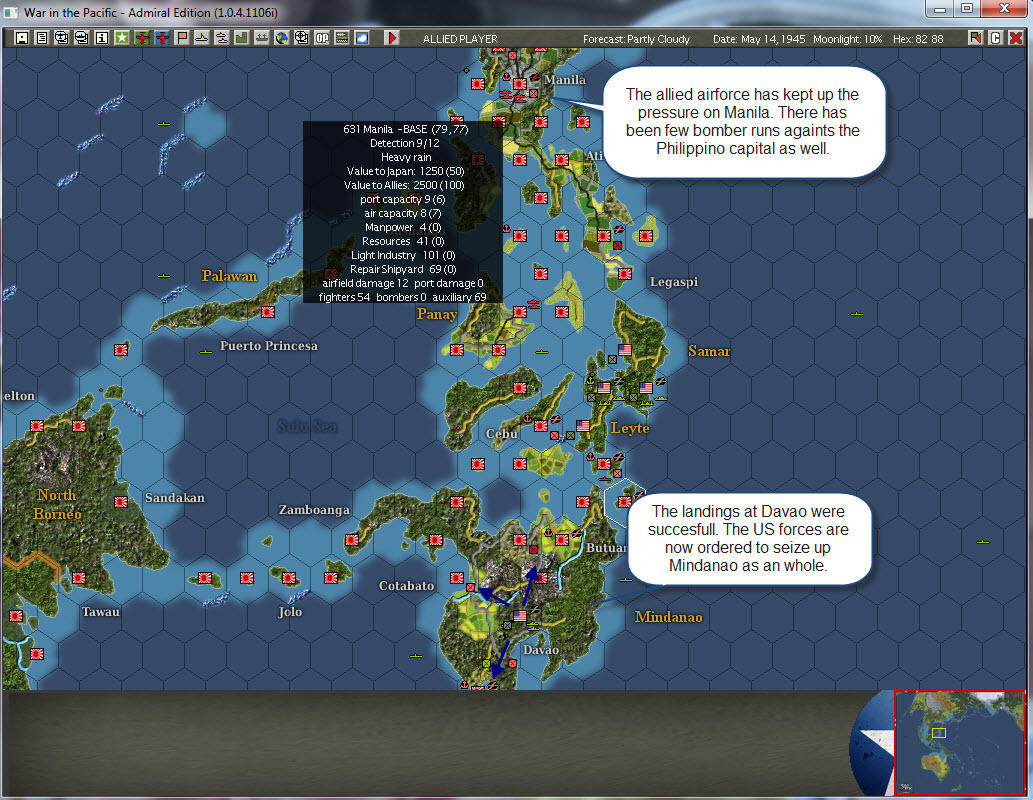Select Japanese base flag at Sandakan
1033x800 pixels.
click(121, 502)
